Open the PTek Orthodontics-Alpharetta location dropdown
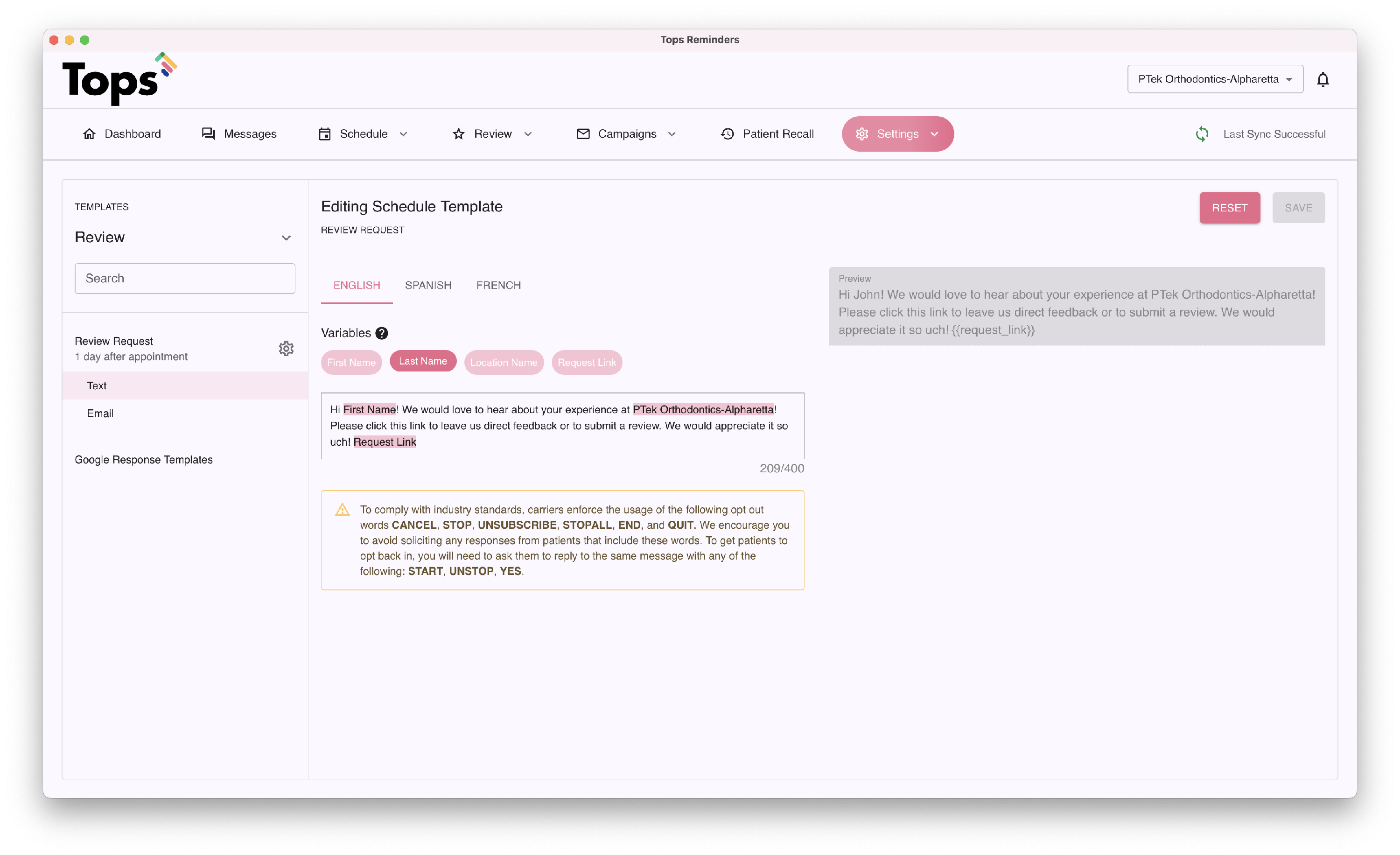The image size is (1400, 855). point(1215,79)
